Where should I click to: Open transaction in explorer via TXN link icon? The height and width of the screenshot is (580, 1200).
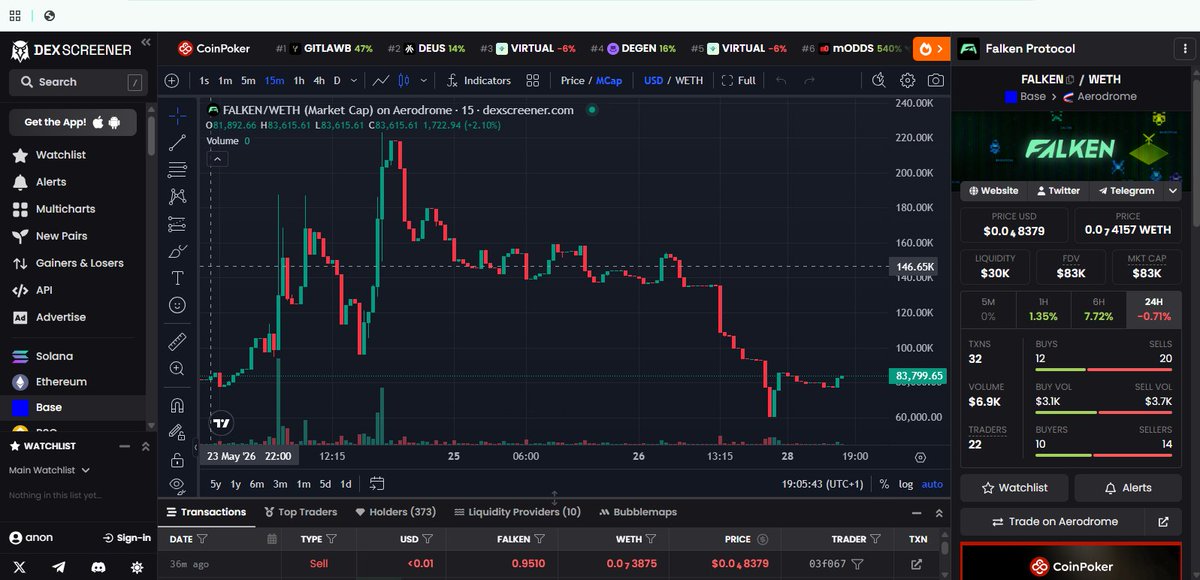click(x=917, y=564)
